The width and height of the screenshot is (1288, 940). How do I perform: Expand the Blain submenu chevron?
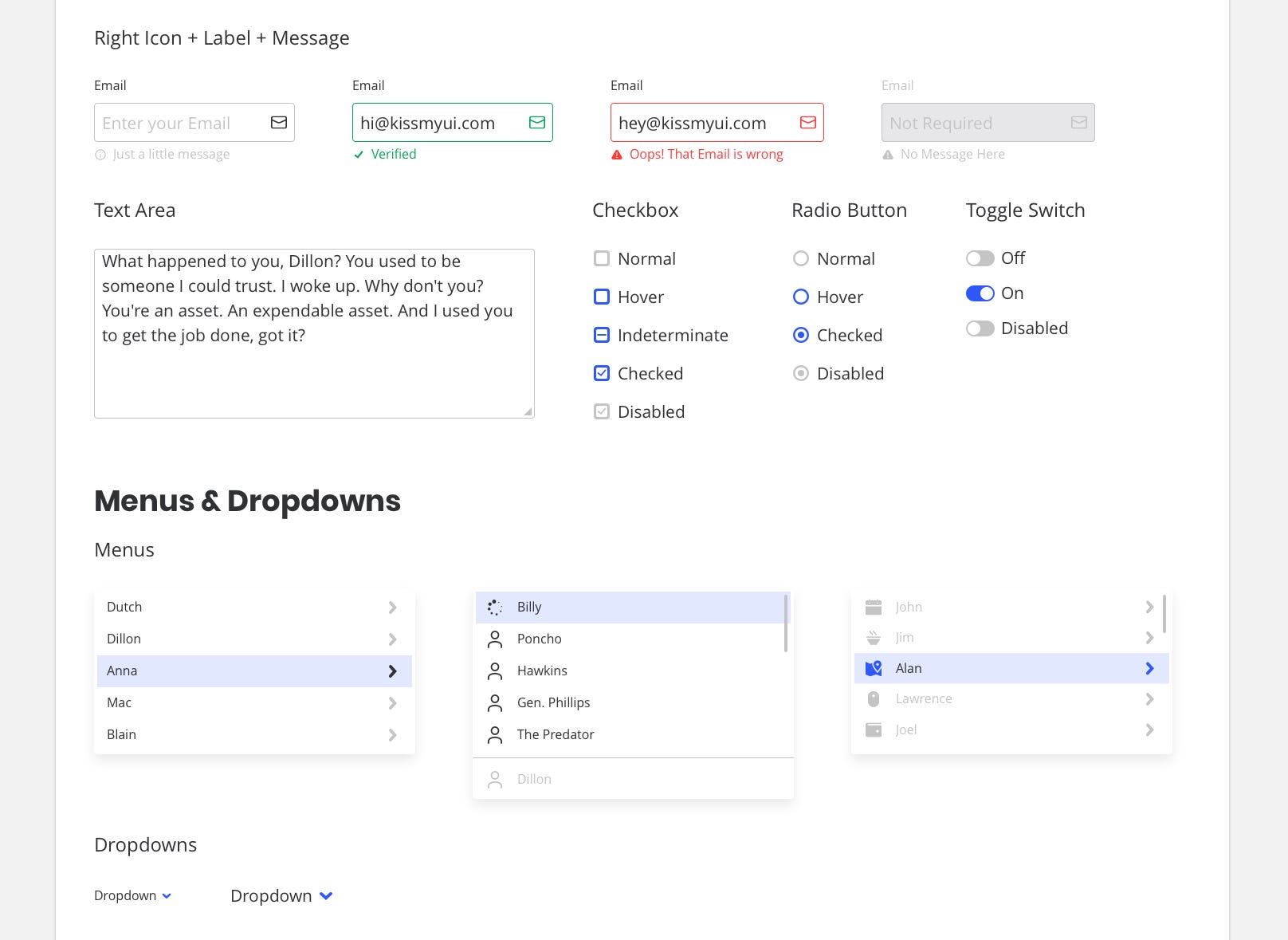392,735
